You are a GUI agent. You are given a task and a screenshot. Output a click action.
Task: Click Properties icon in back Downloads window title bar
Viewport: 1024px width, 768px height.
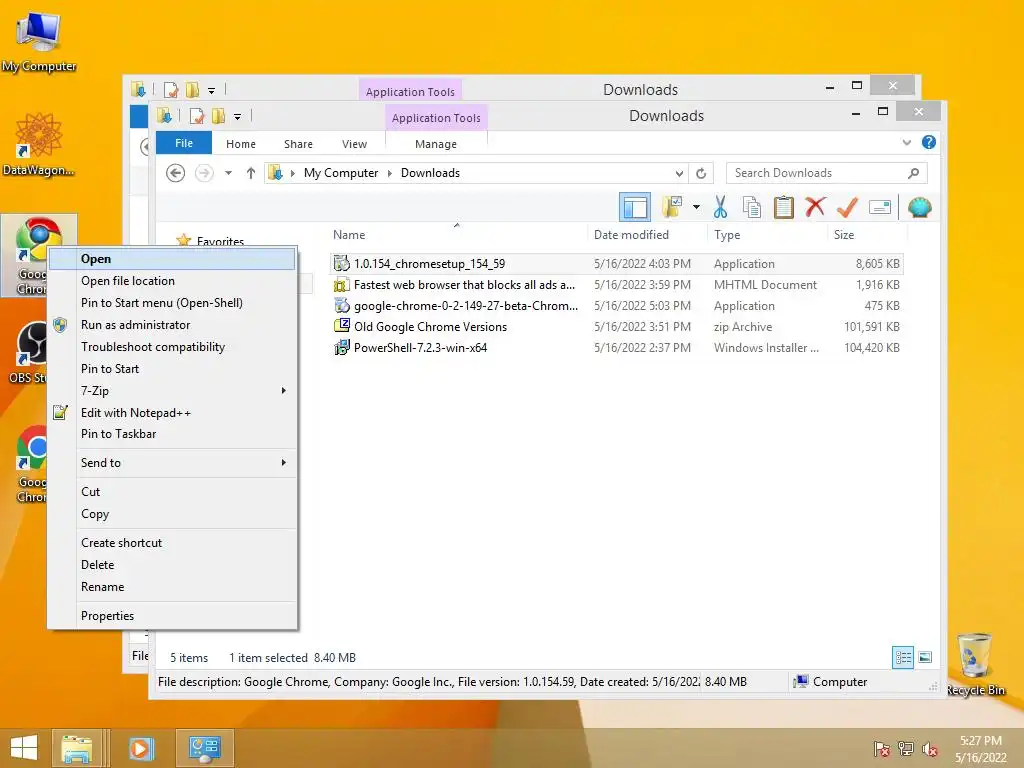click(171, 89)
